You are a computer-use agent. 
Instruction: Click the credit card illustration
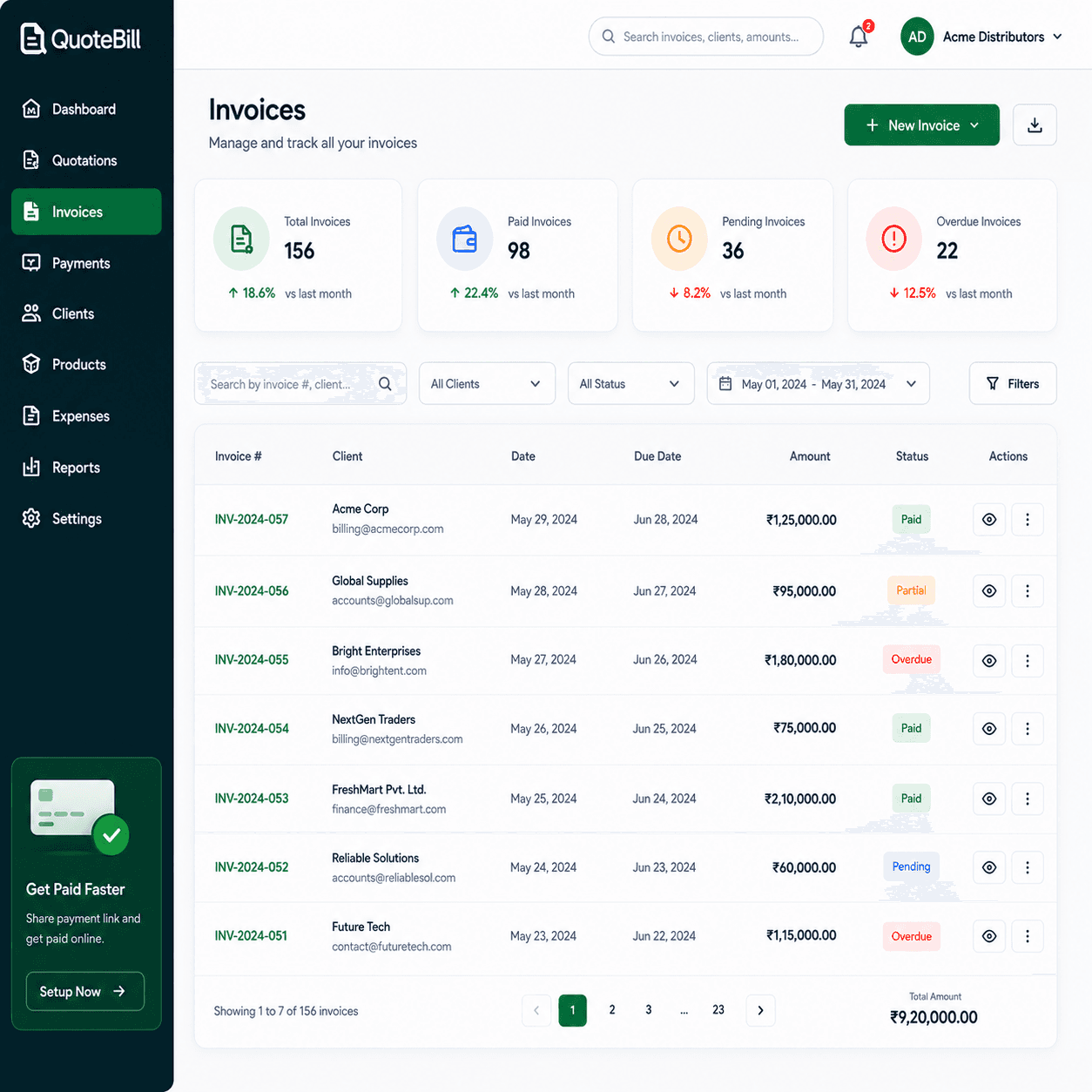tap(79, 817)
